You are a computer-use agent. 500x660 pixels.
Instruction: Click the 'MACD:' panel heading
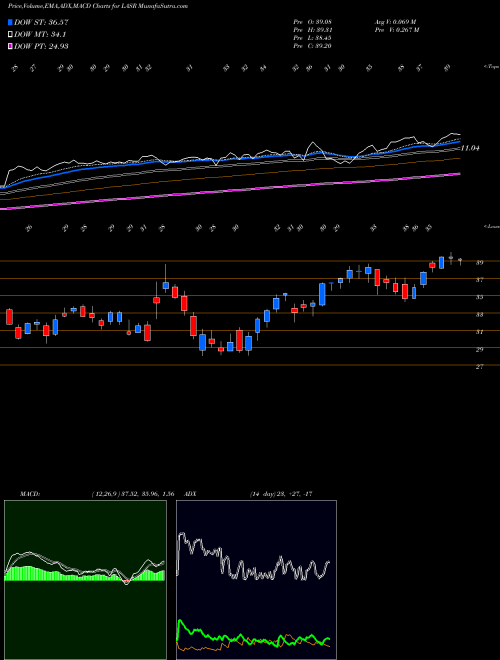[30, 494]
